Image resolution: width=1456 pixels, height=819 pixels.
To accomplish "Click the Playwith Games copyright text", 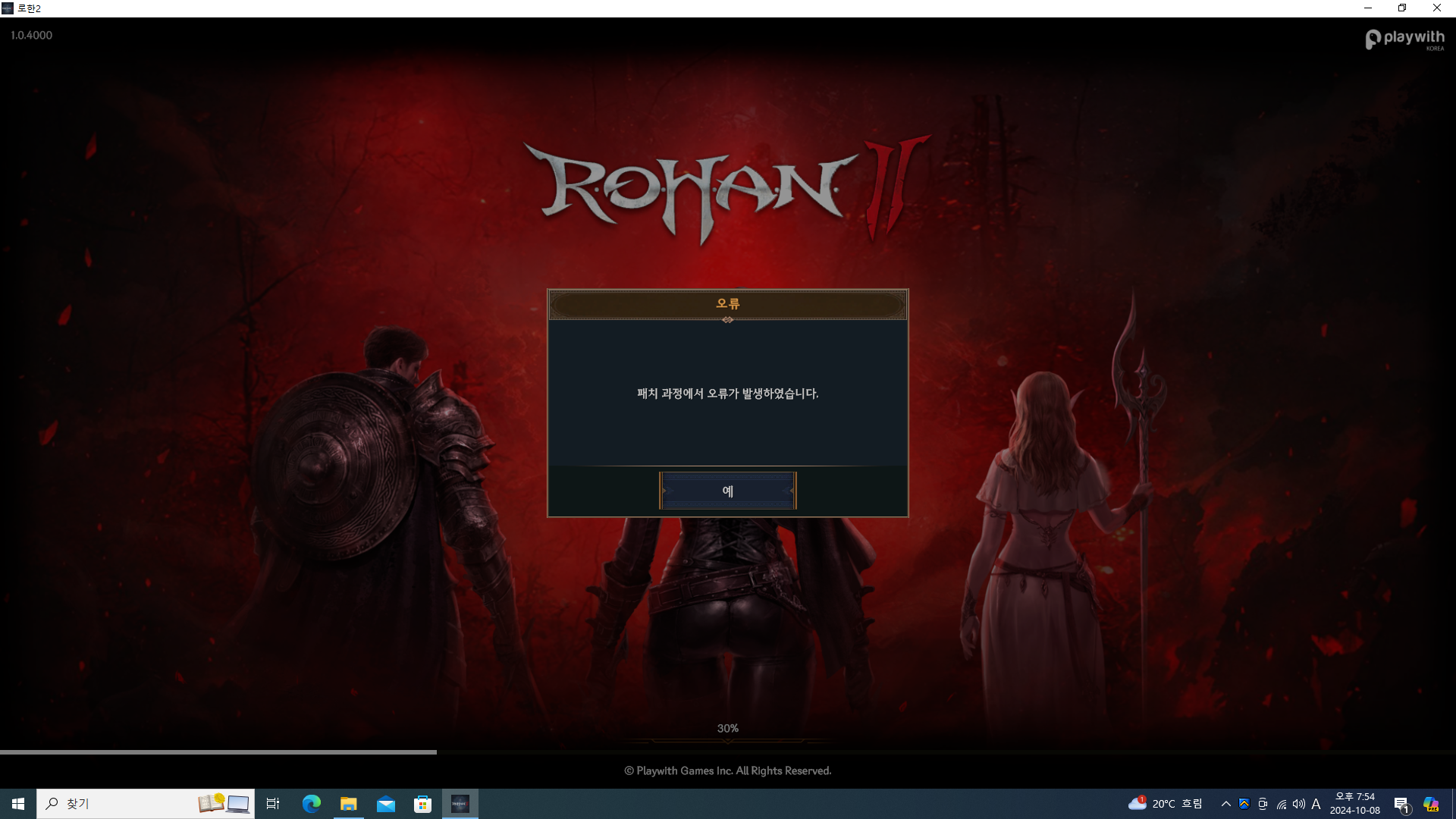I will tap(728, 770).
